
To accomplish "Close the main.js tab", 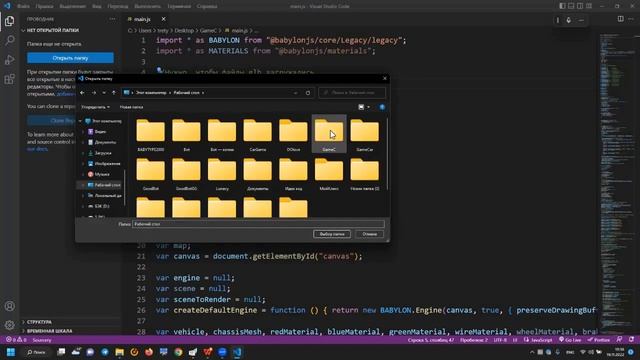I will click(x=163, y=19).
